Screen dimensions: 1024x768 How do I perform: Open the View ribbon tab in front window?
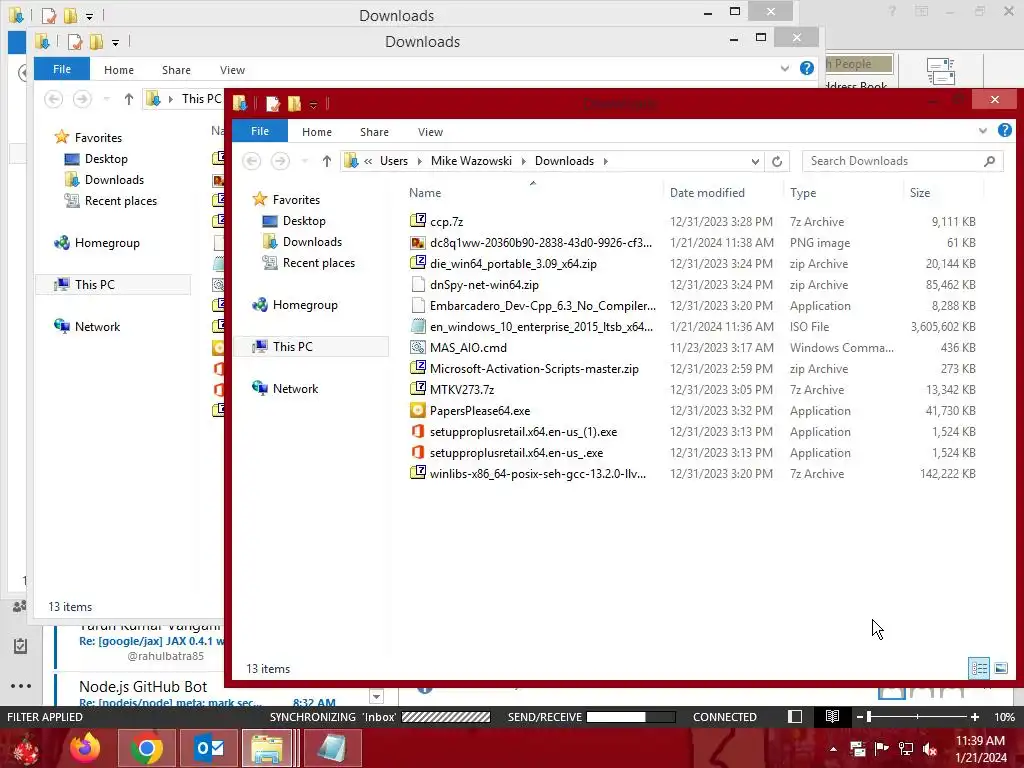[430, 132]
